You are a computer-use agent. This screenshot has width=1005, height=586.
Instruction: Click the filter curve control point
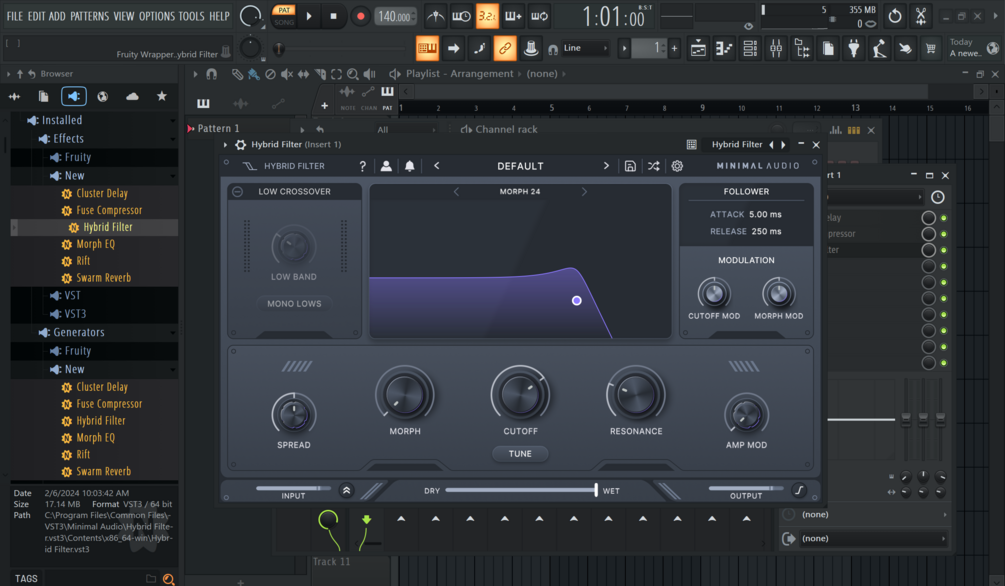[x=577, y=300]
